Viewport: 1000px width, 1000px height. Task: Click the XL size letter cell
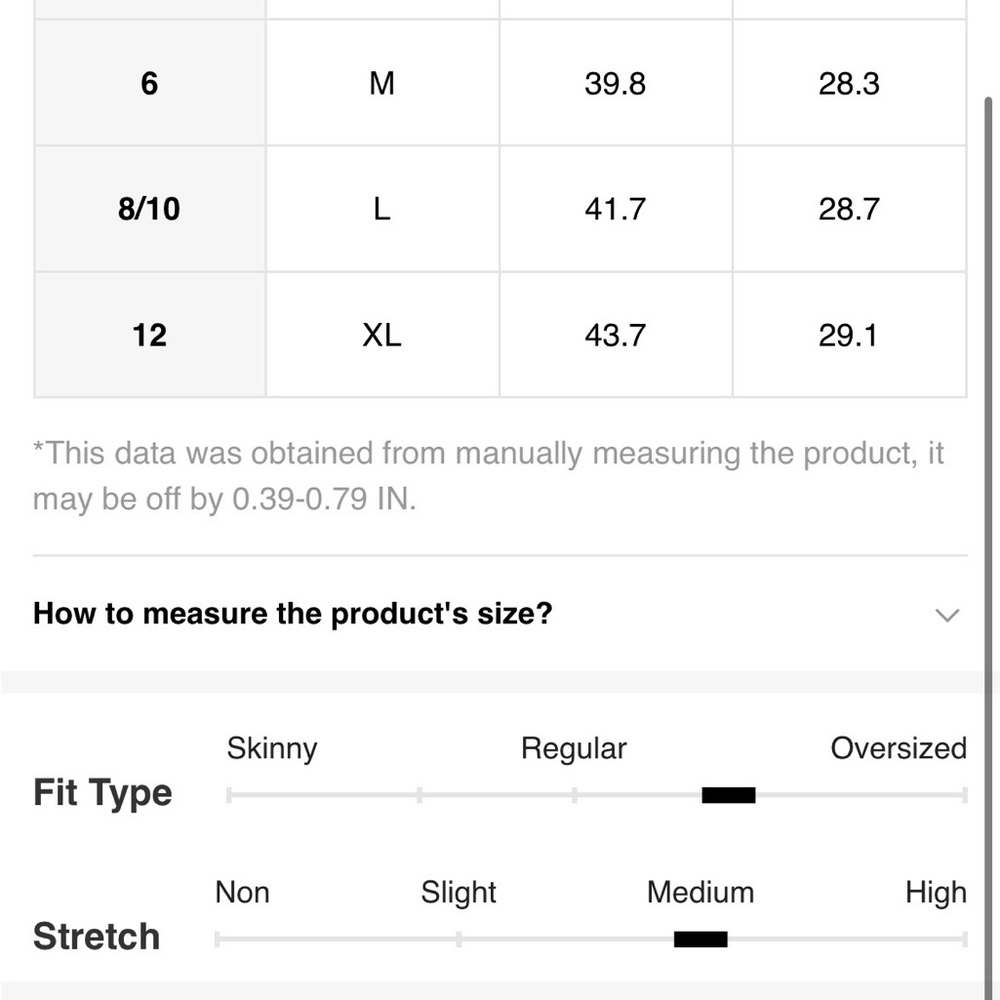(383, 335)
